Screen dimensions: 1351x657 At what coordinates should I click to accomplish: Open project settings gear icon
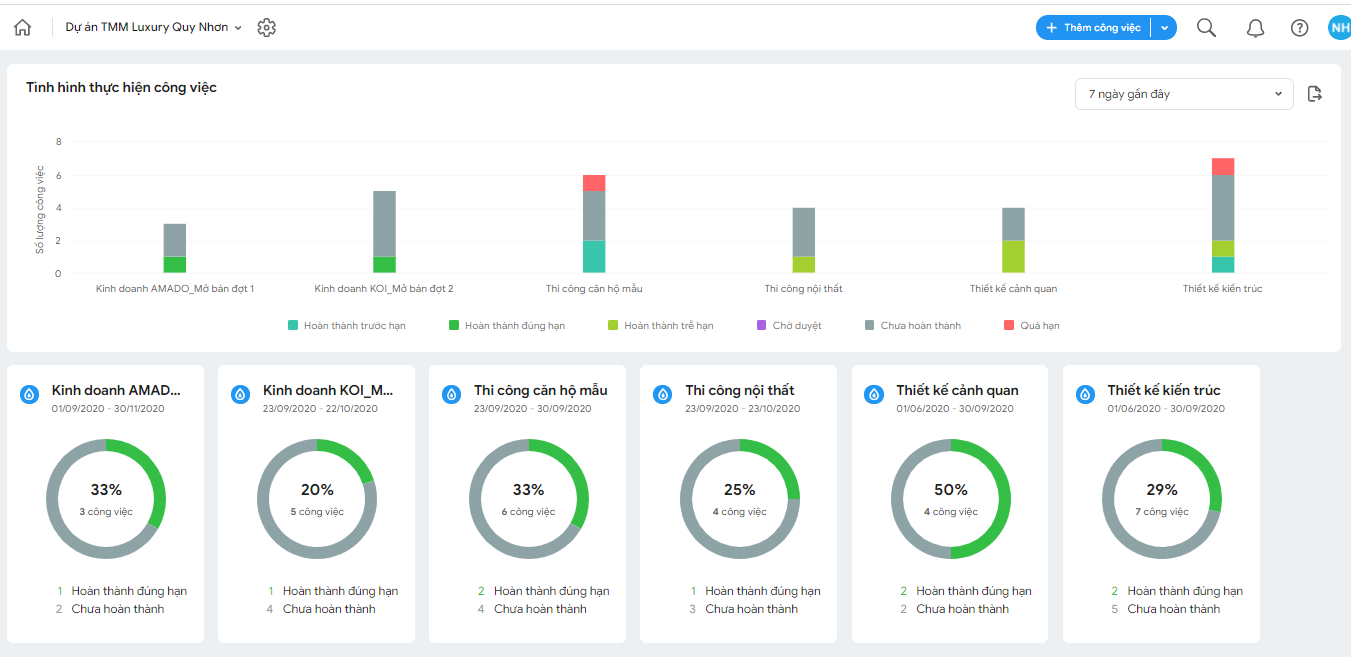pos(266,28)
